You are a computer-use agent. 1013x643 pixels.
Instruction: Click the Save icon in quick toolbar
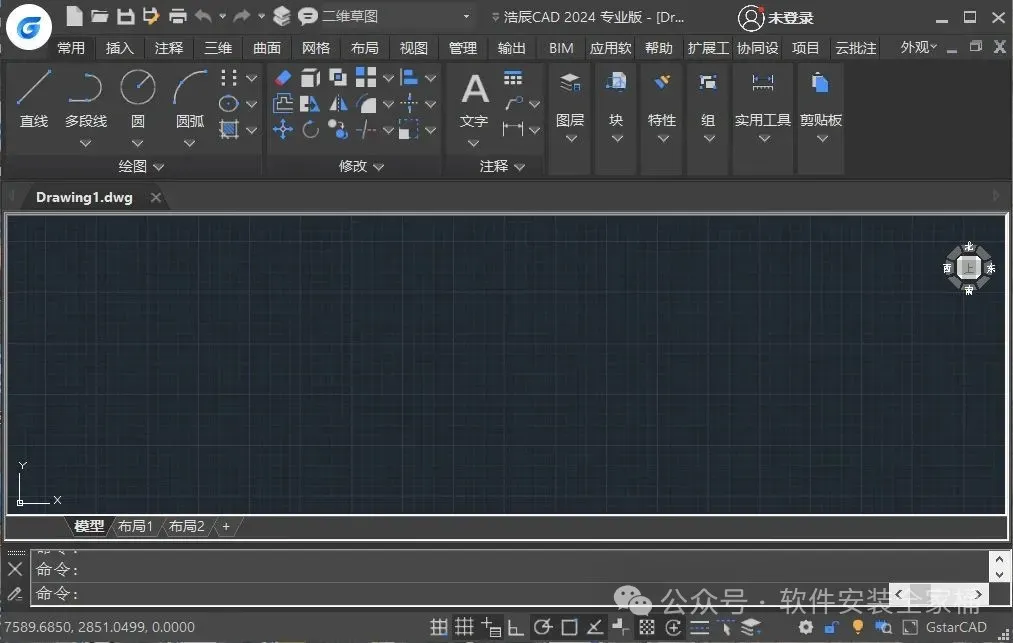click(125, 16)
